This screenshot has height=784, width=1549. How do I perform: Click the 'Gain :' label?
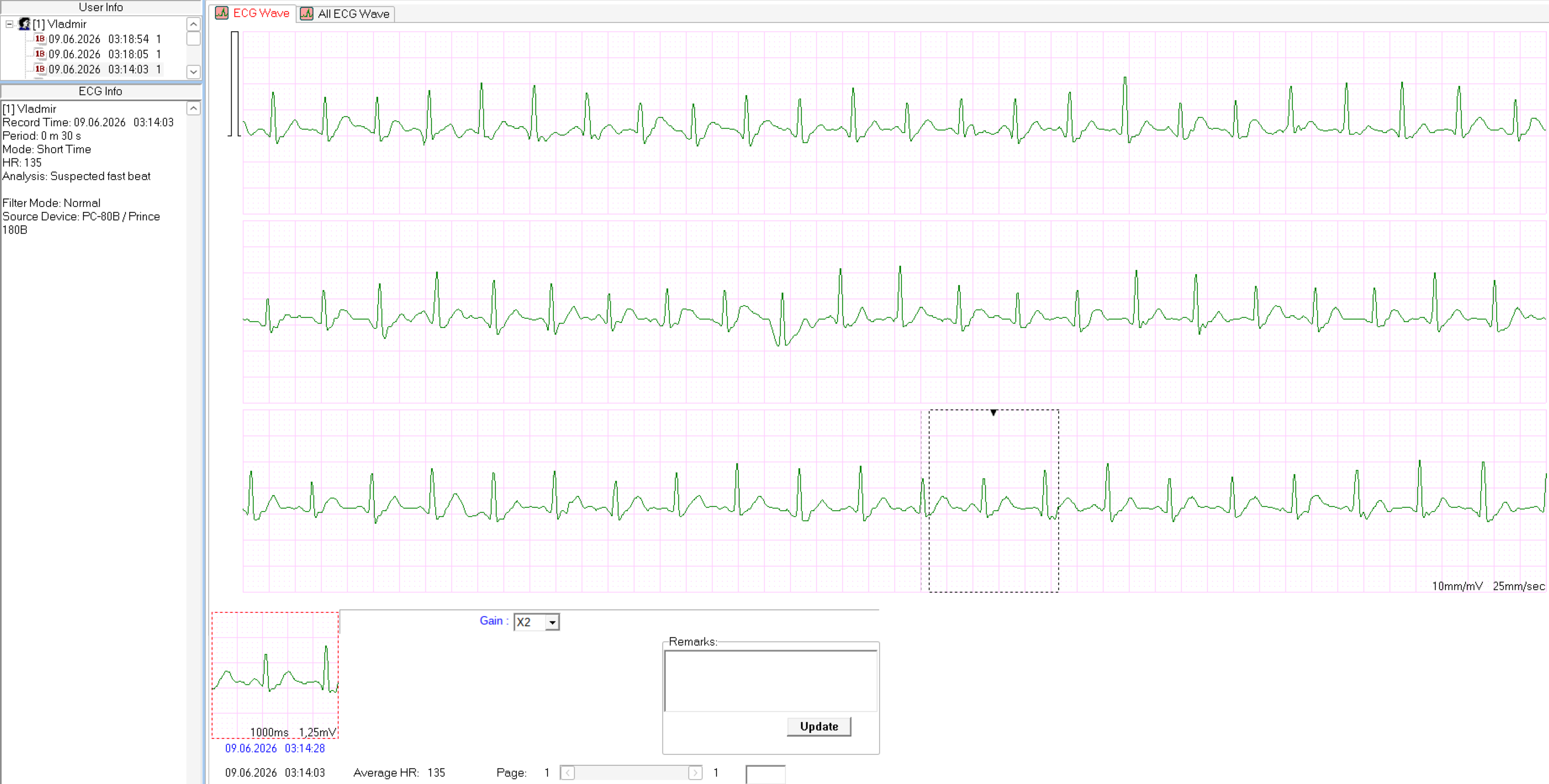pos(493,621)
